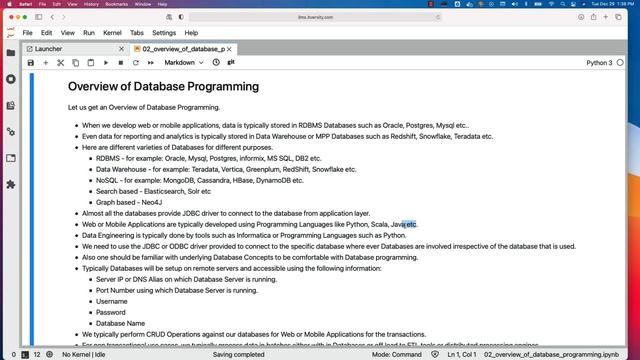Open a new Safari tab
This screenshot has width=640, height=360.
(606, 17)
